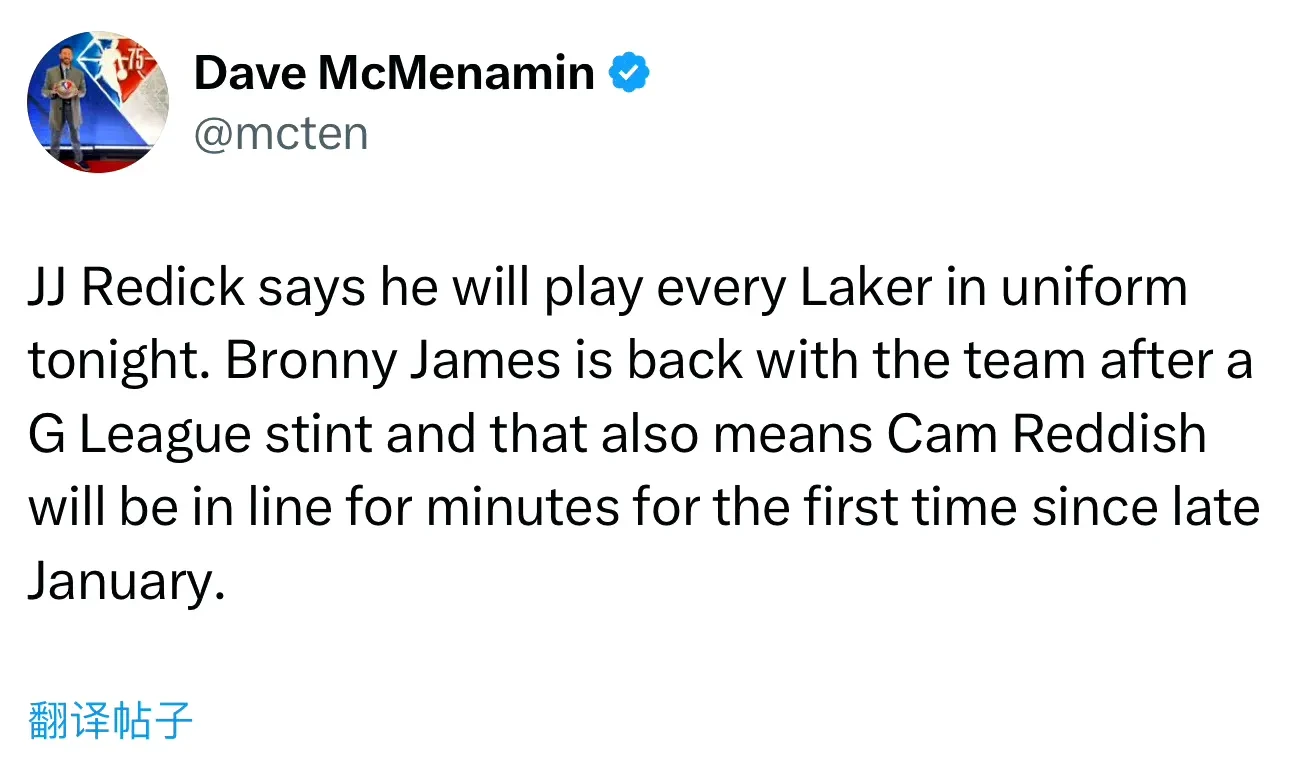Click the name "Bronny James" in the text
Viewport: 1290px width, 779px height.
[394, 362]
